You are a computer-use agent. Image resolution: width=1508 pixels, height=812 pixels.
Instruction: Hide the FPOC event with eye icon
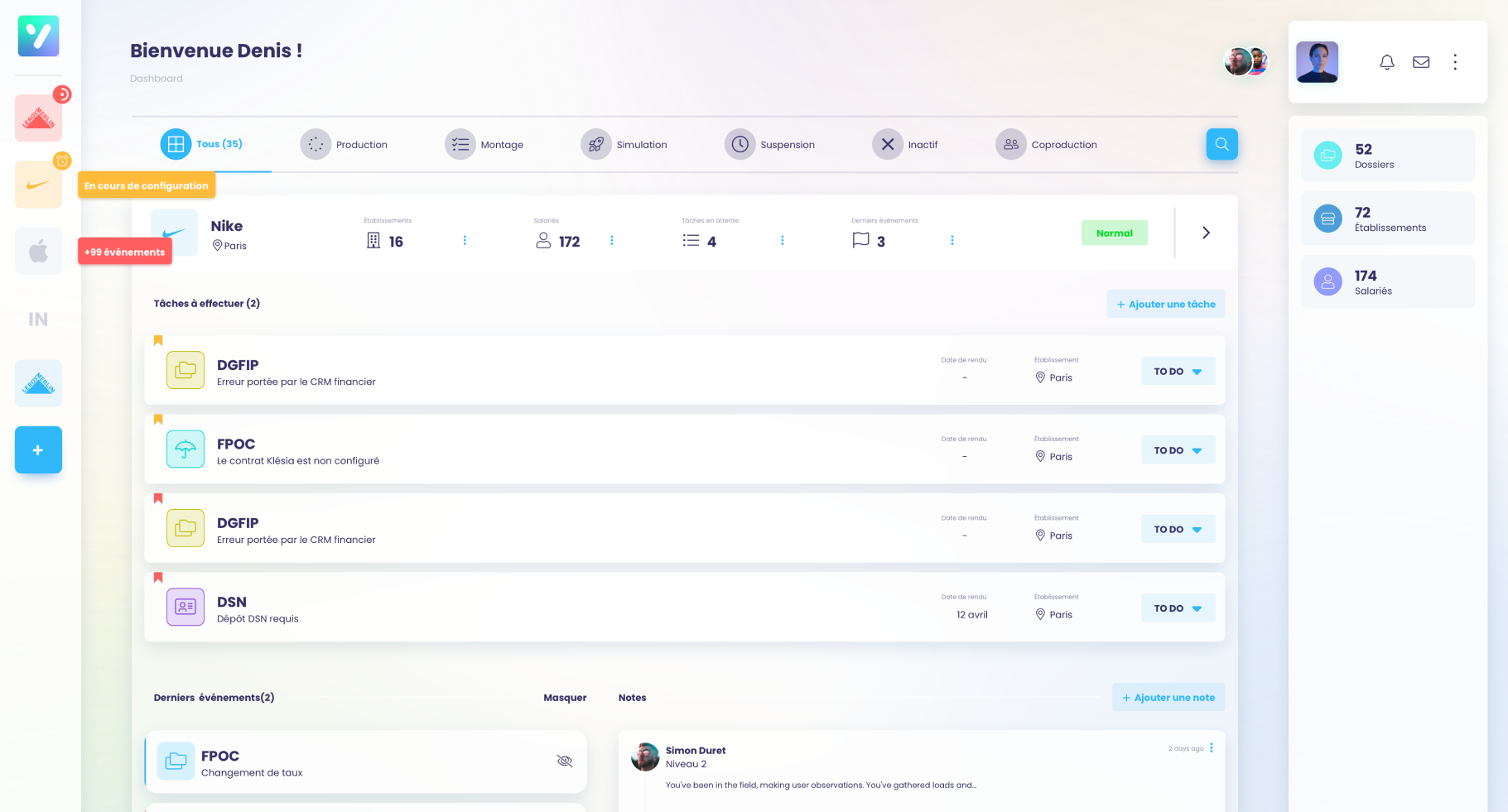[x=565, y=761]
